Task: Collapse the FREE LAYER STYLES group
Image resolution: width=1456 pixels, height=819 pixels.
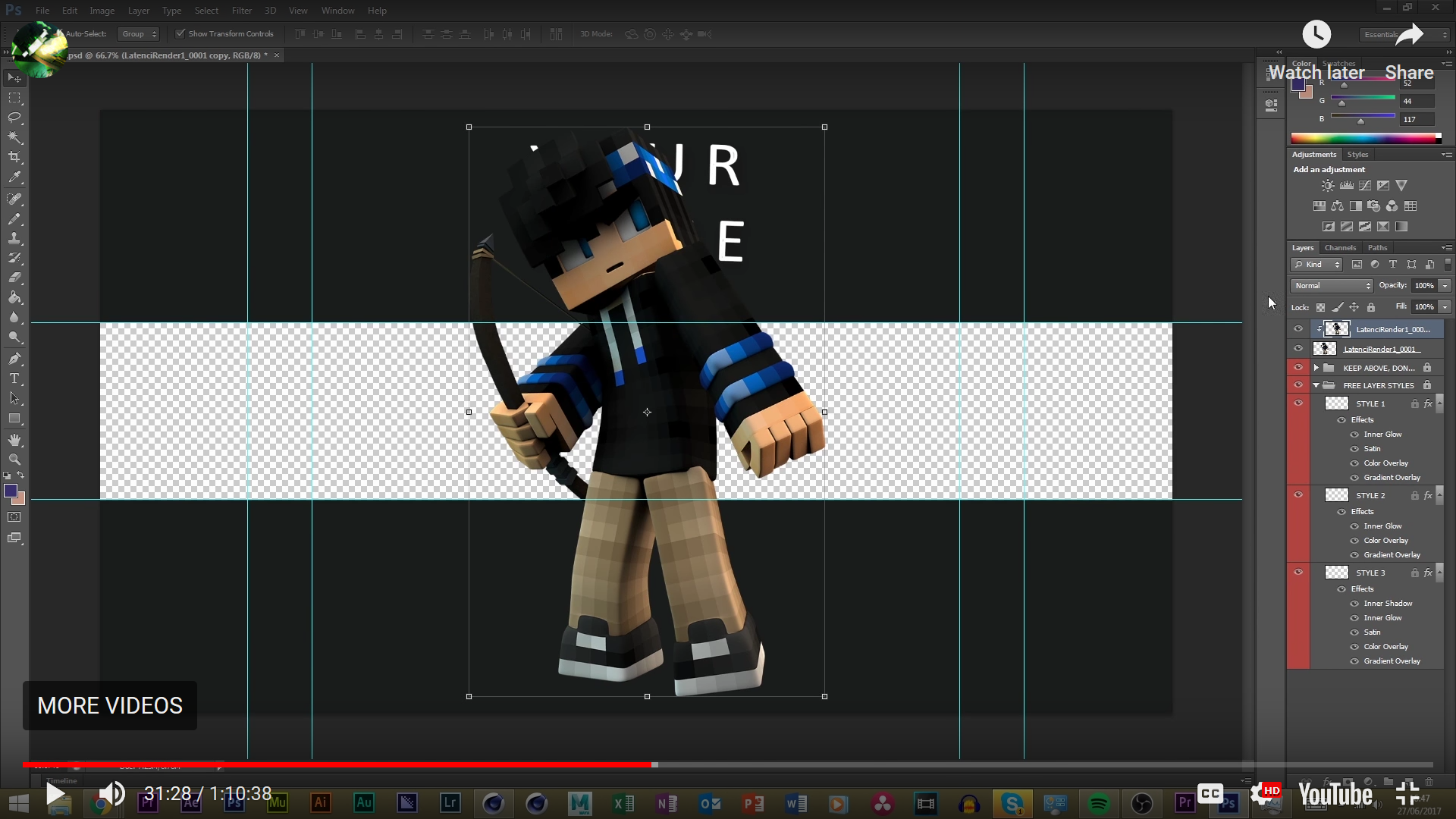Action: (x=1316, y=385)
